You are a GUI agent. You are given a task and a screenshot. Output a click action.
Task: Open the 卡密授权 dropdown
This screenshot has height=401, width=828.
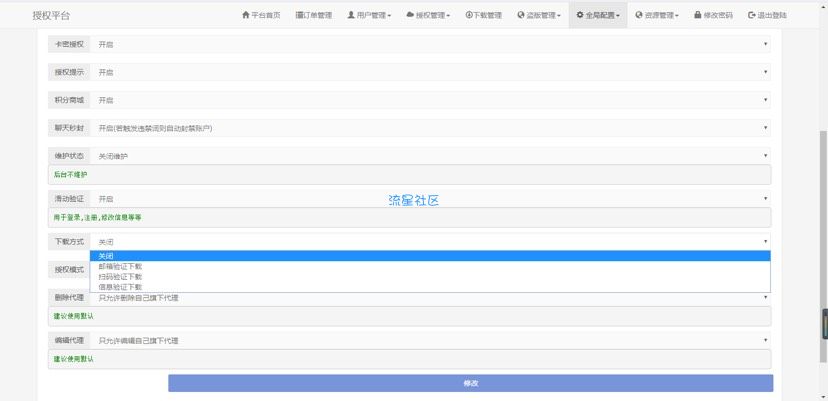[x=430, y=44]
